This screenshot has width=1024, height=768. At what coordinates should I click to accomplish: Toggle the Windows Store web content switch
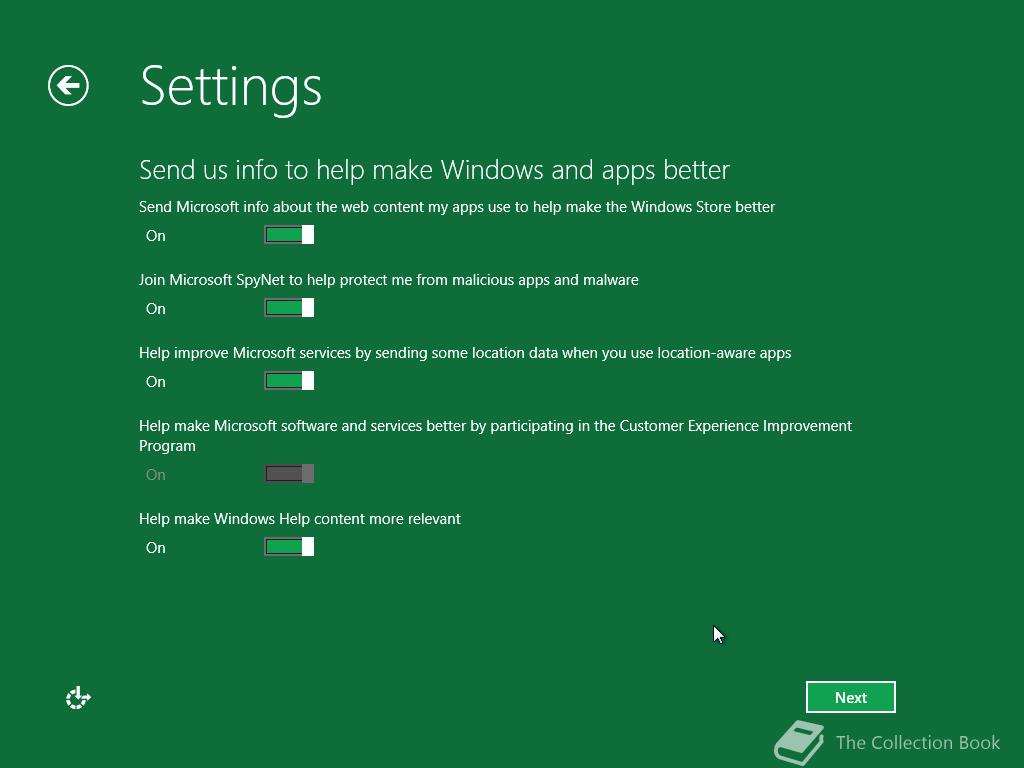click(289, 234)
